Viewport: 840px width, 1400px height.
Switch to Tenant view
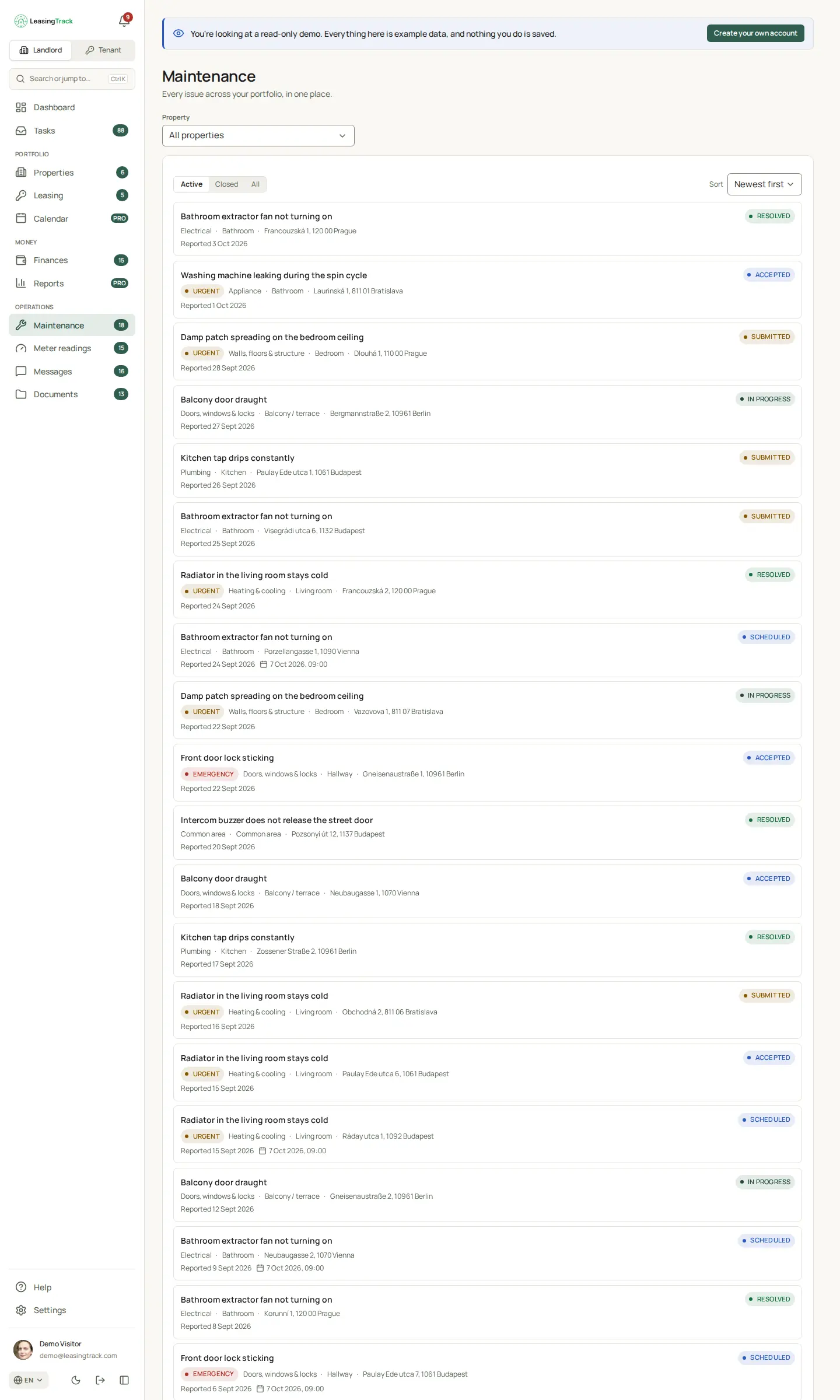click(x=103, y=50)
